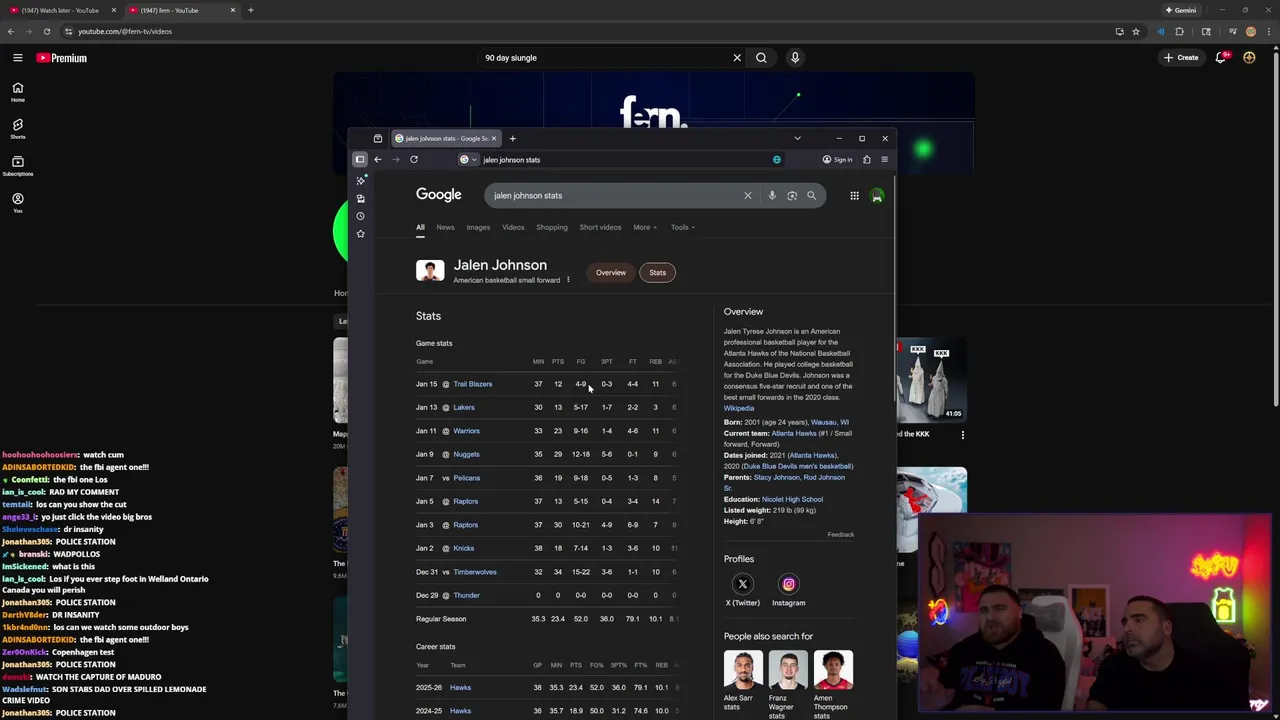Open bookmarks star in inner browser sidebar
Screen dimensions: 1280x720
point(361,234)
